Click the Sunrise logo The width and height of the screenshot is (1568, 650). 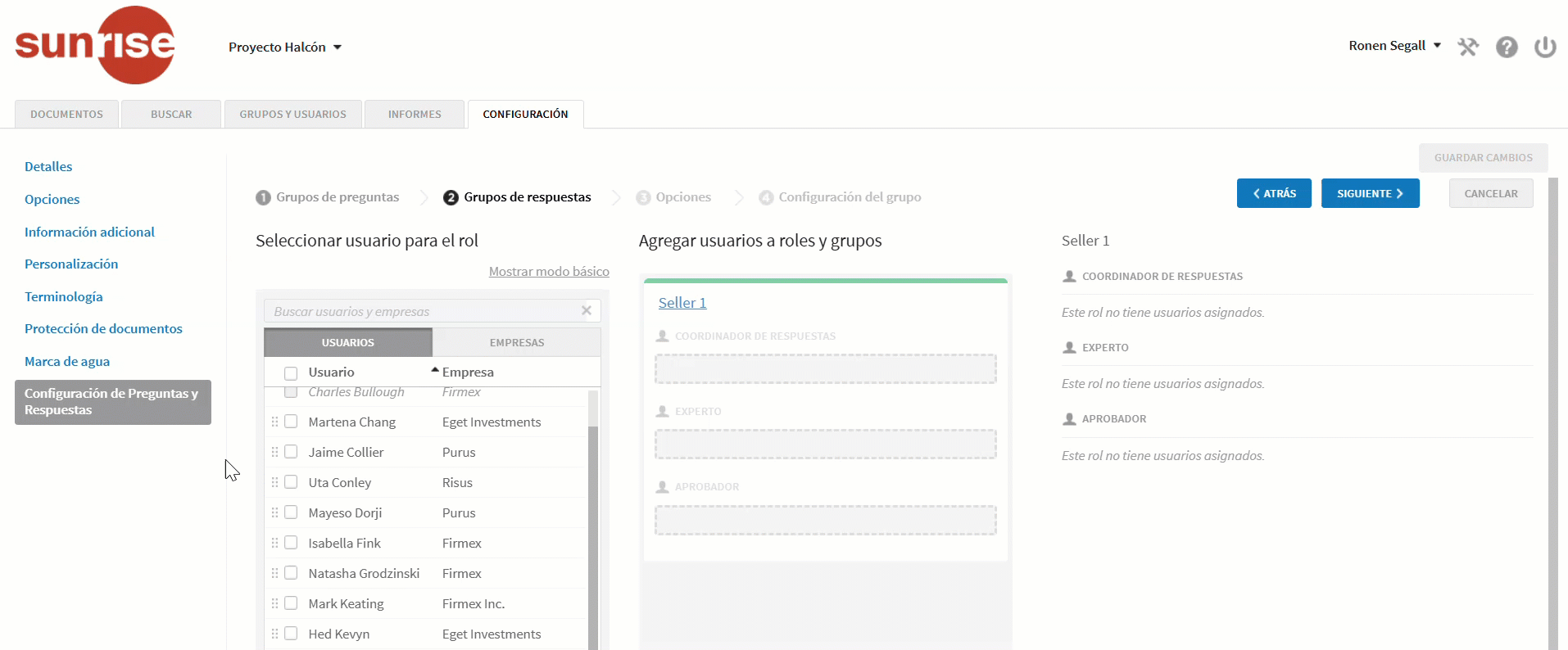[95, 45]
